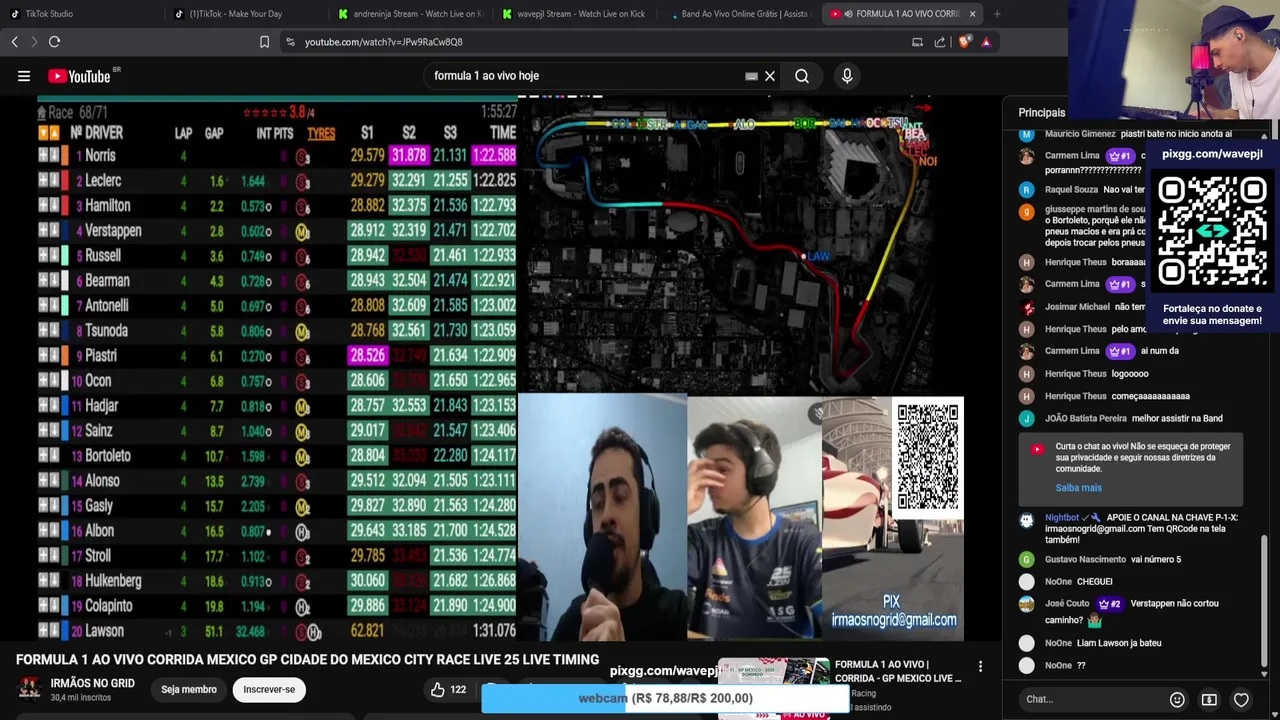Click JOÃO Batista Pereira's 'melhor assistir na Band' message
1280x720 pixels.
click(1177, 418)
